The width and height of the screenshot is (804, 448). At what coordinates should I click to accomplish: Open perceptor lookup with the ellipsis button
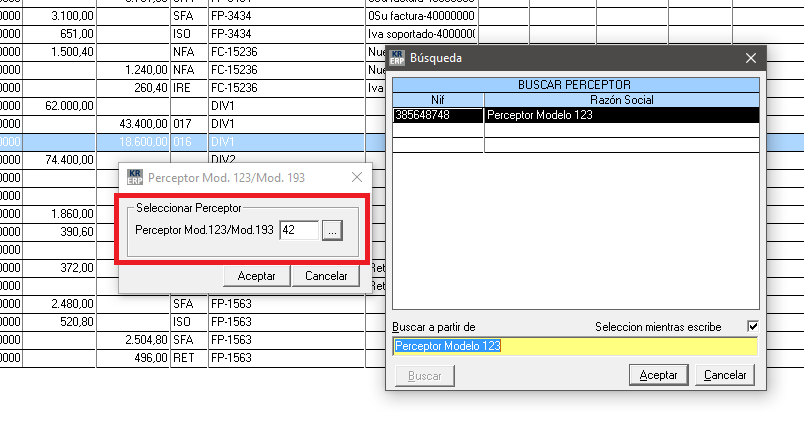(333, 231)
